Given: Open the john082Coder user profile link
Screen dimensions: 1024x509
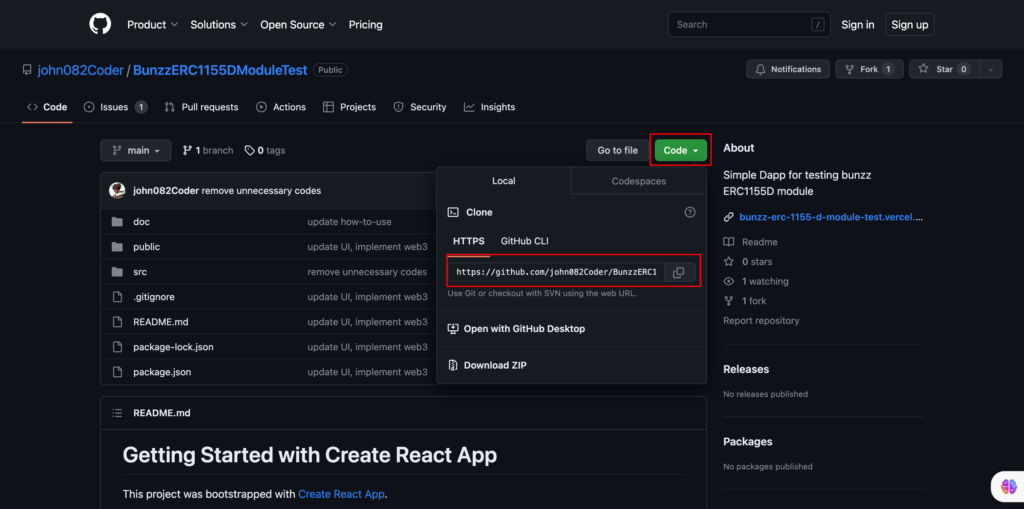Looking at the screenshot, I should pyautogui.click(x=80, y=70).
